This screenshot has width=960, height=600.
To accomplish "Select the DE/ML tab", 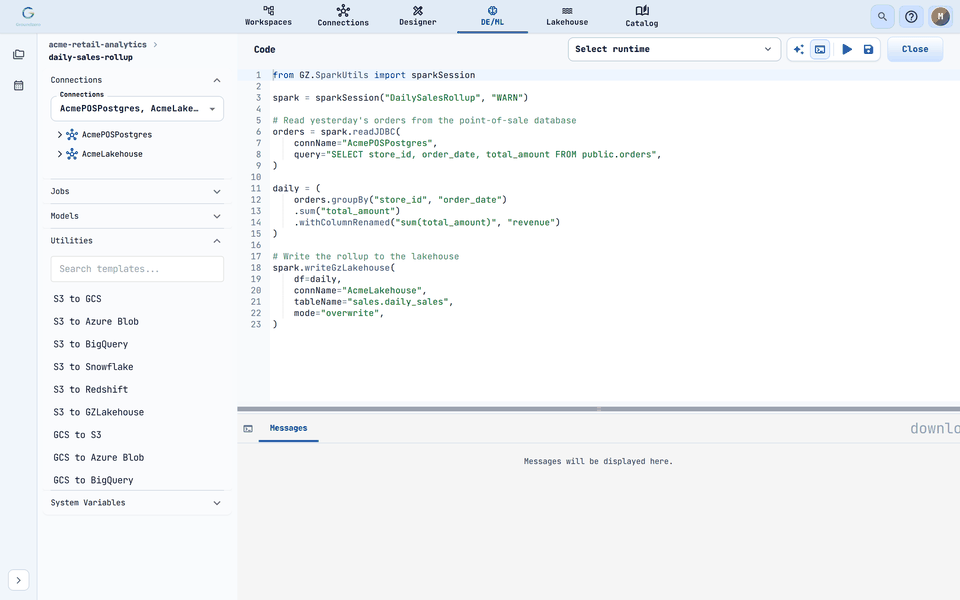I will pos(492,16).
